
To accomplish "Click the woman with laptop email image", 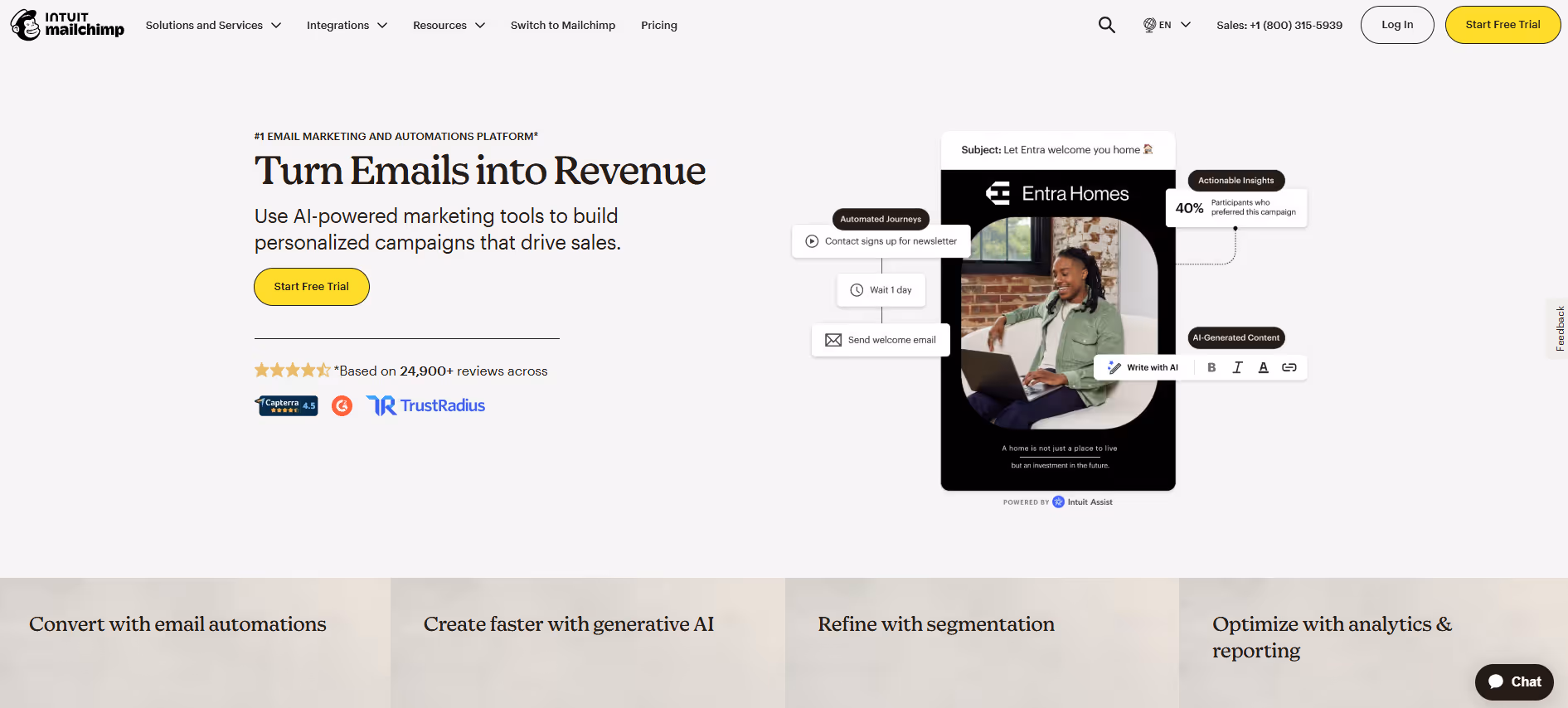I will point(1059,323).
